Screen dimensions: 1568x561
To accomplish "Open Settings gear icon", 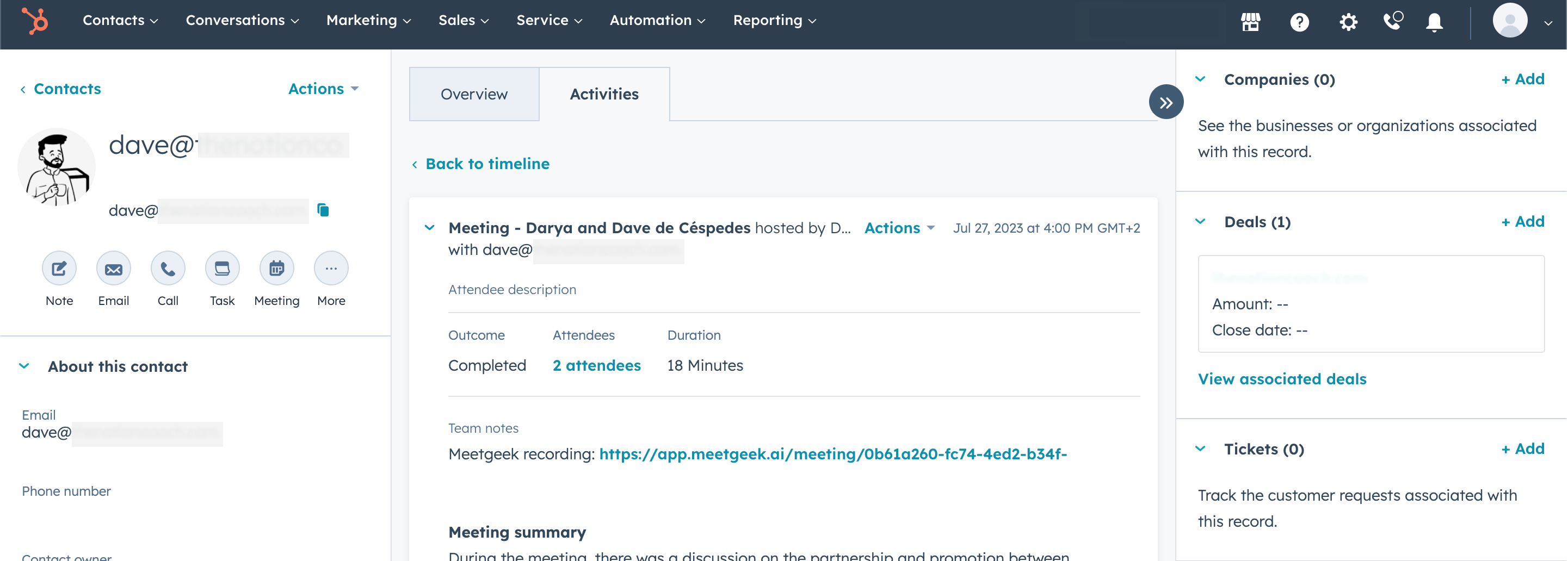I will pyautogui.click(x=1348, y=22).
